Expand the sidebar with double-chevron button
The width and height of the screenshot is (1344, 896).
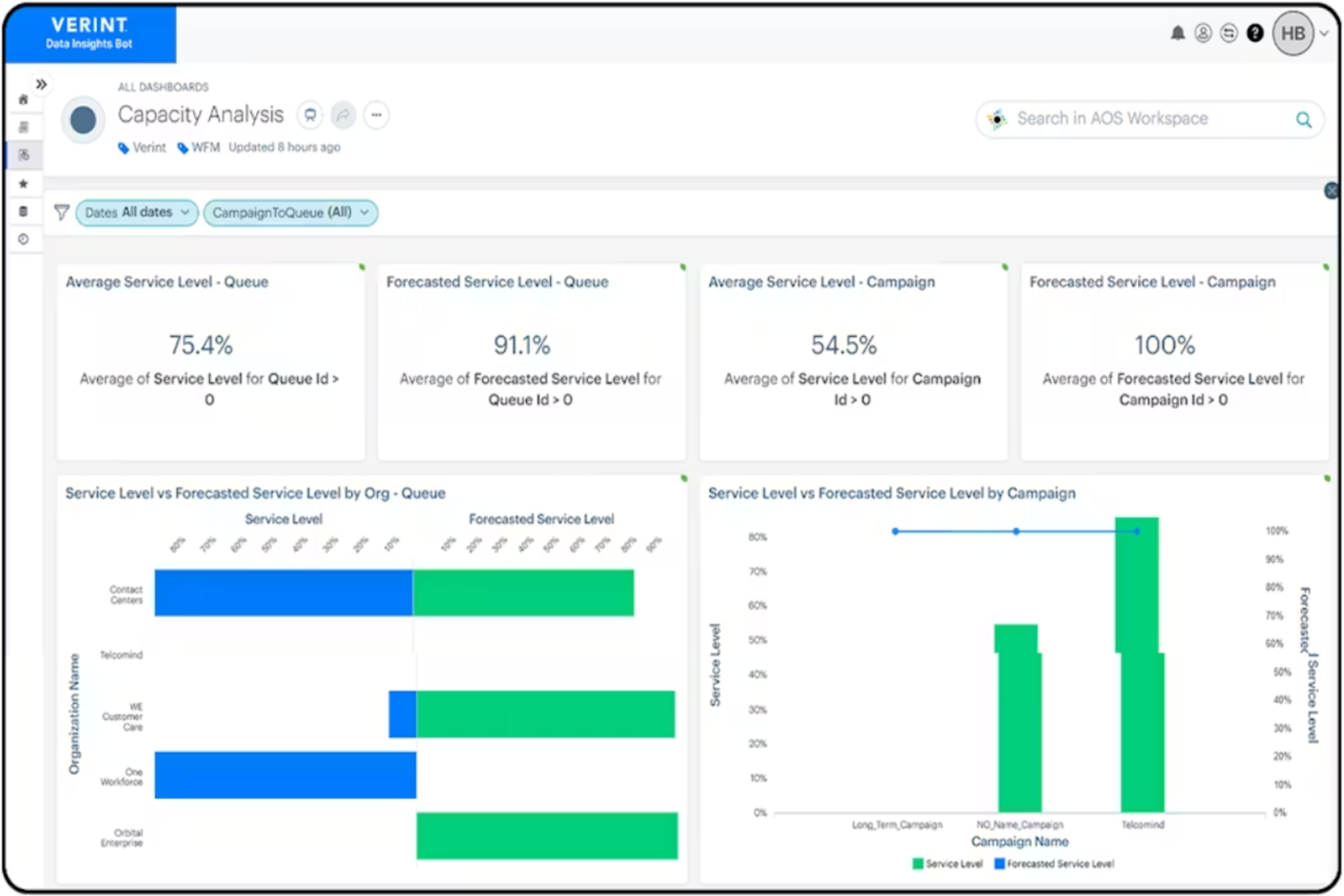40,84
